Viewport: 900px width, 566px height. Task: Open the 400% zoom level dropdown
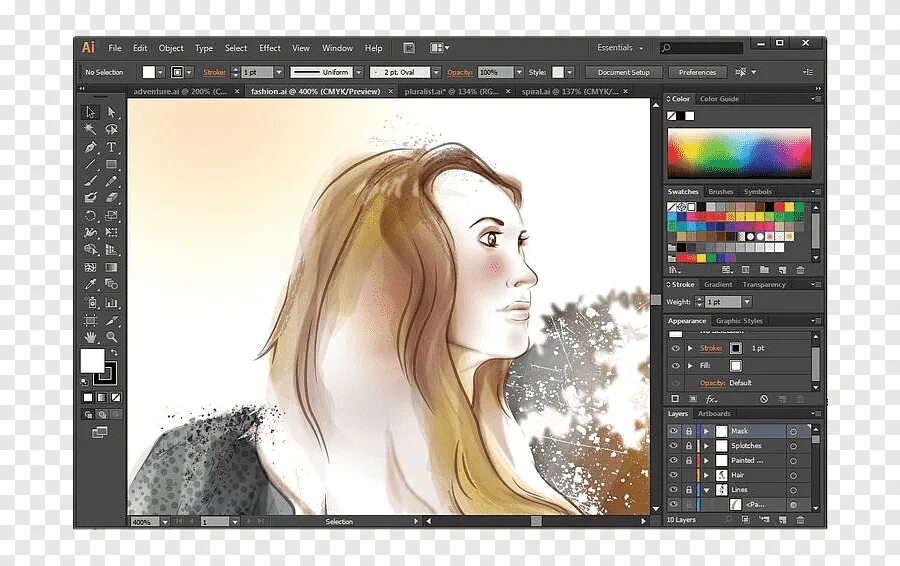click(x=165, y=522)
